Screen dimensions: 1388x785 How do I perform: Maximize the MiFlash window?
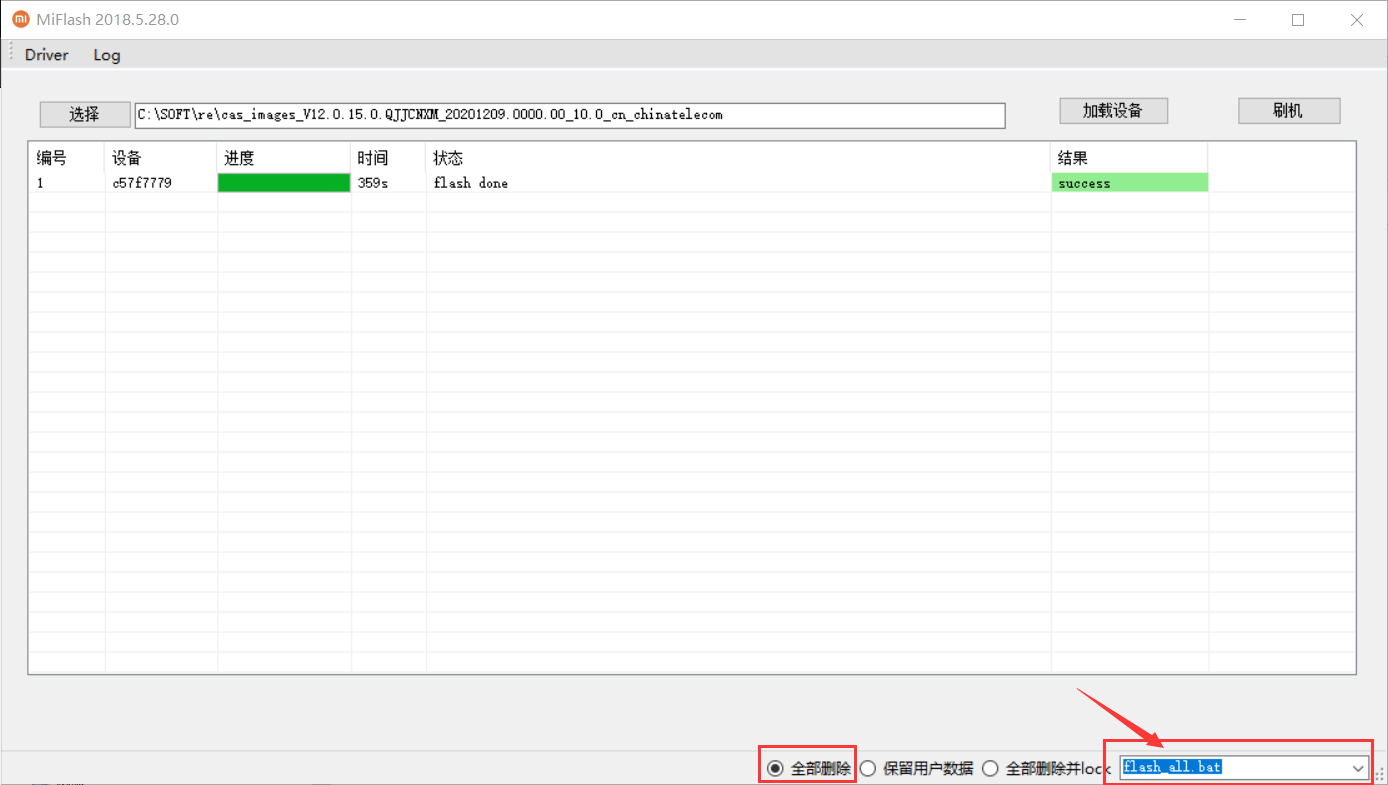click(x=1298, y=19)
